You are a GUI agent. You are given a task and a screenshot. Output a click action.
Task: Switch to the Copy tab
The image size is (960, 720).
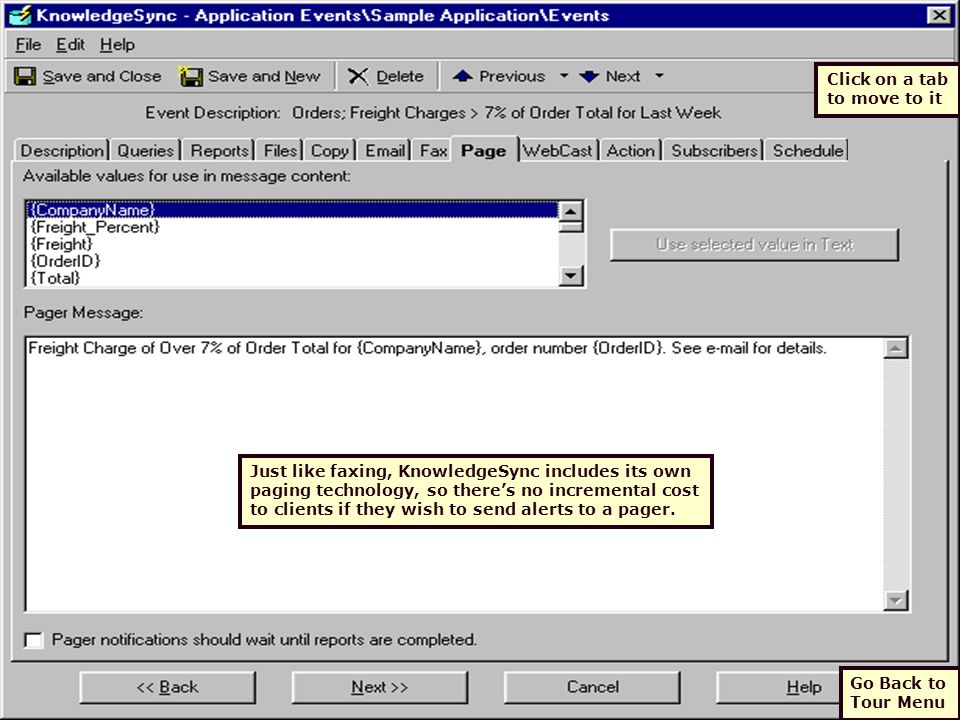coord(329,151)
